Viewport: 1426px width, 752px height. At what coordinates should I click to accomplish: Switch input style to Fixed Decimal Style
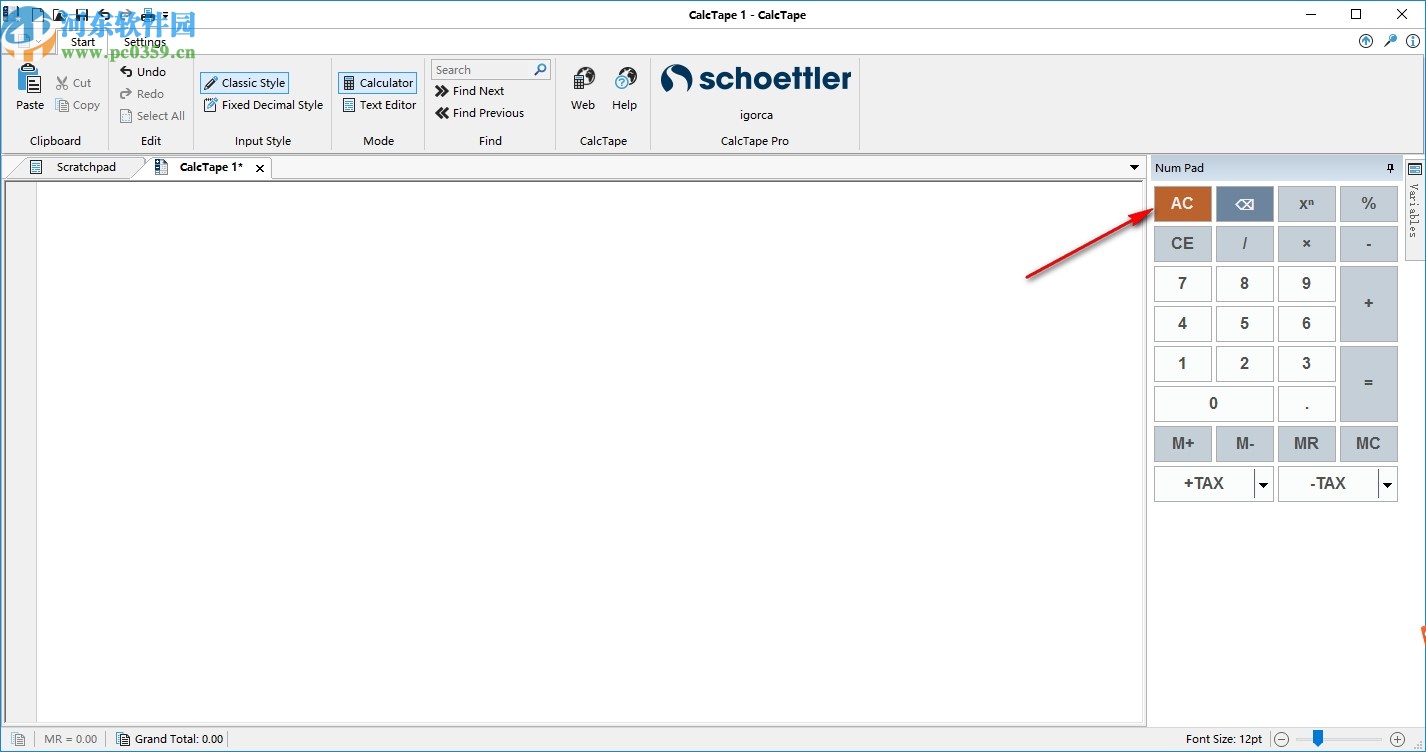coord(262,104)
